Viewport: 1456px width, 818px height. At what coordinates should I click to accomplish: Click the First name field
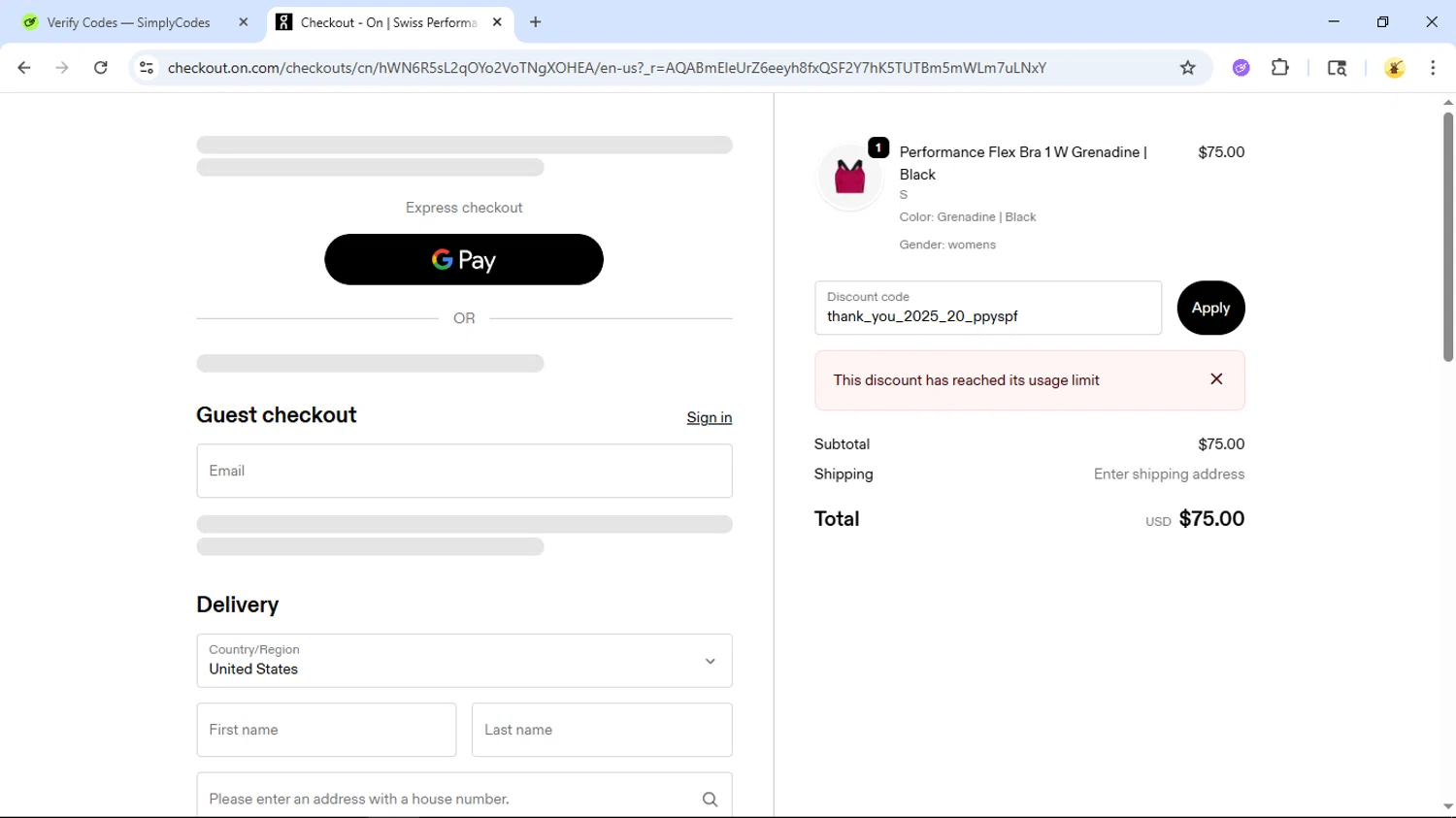click(326, 730)
